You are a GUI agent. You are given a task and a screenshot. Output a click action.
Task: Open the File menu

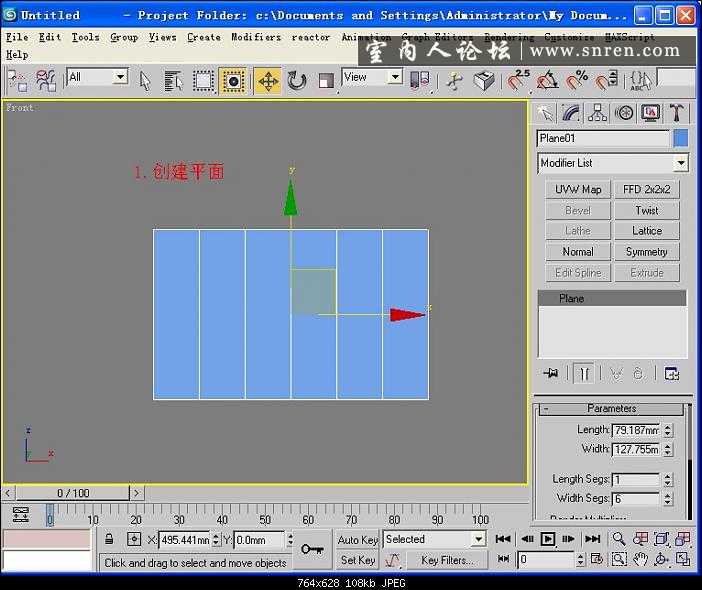click(x=17, y=37)
